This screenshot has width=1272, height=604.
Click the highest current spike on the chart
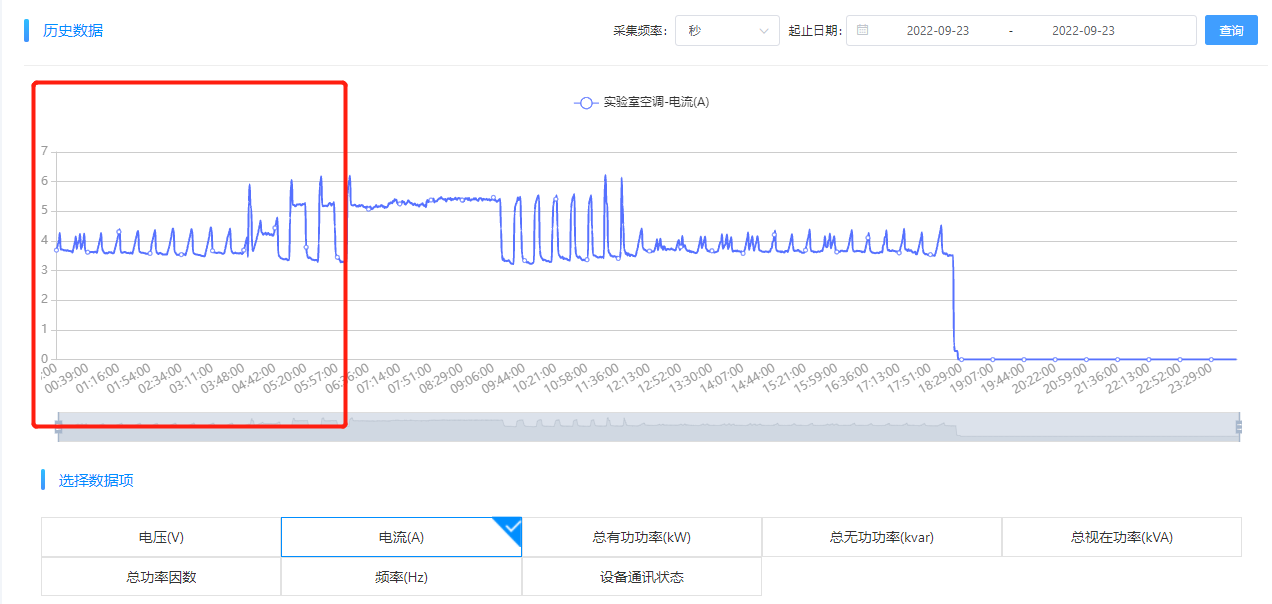tap(605, 176)
